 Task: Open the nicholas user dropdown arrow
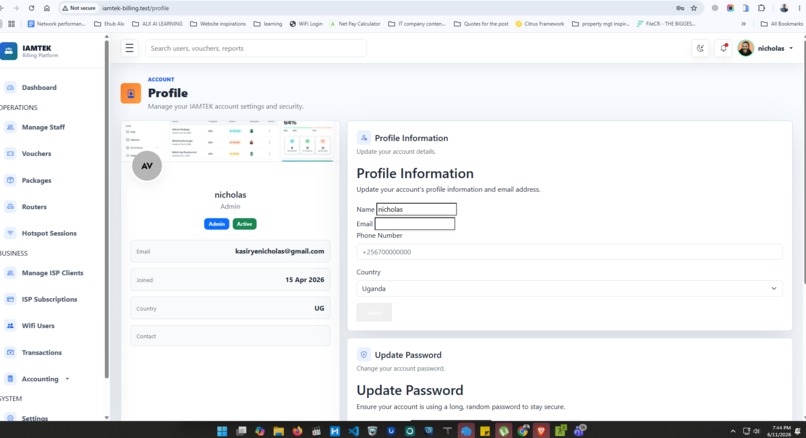coord(791,48)
